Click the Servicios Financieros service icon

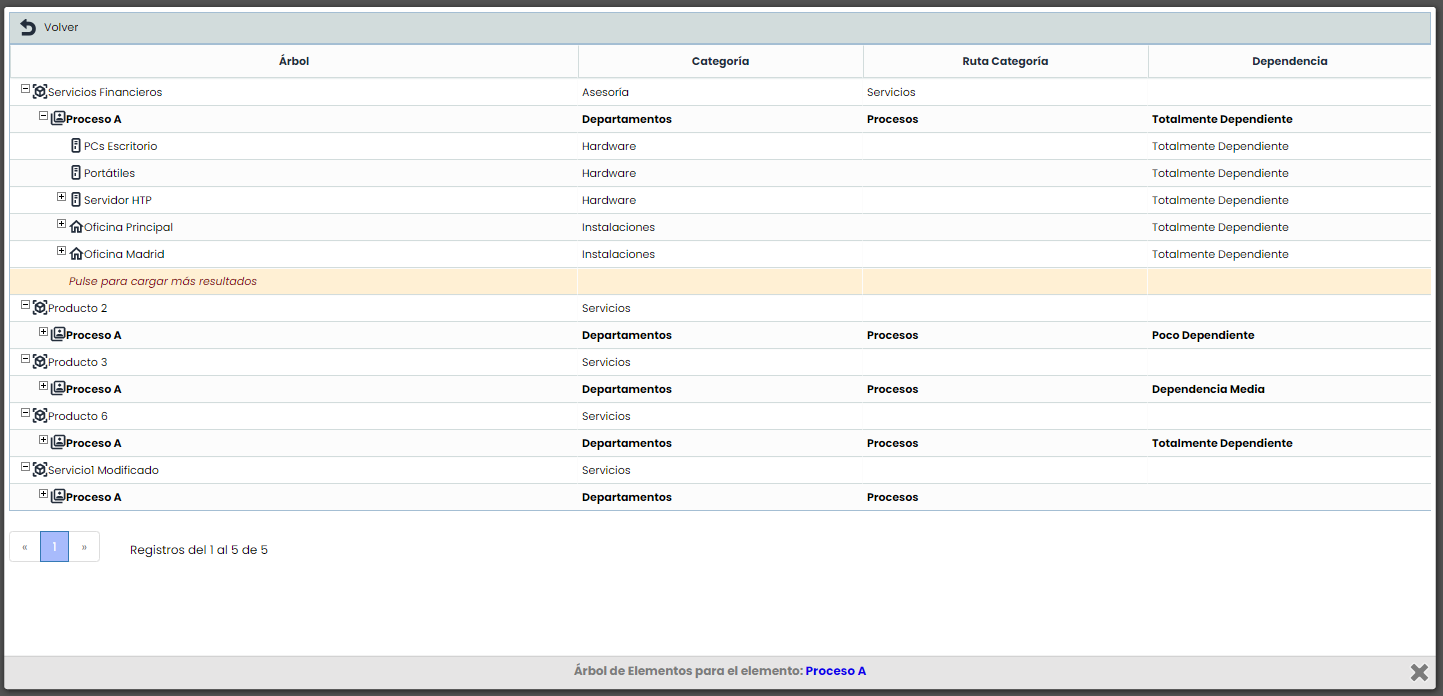tap(40, 92)
